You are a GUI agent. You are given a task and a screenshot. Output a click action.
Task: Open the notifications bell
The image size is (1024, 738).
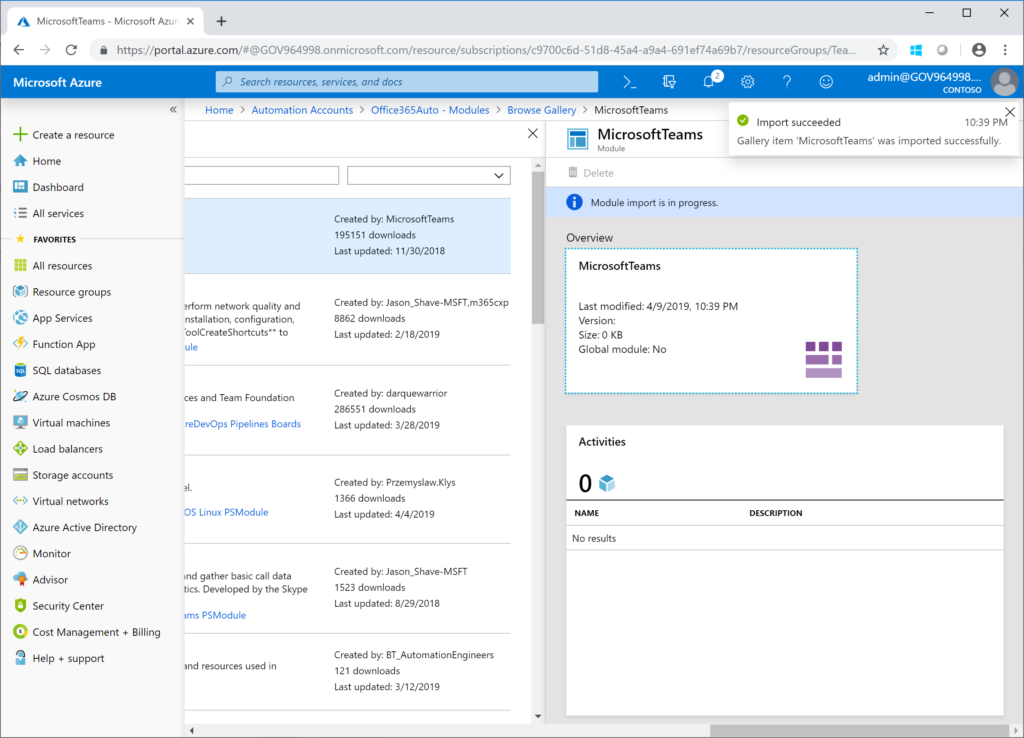707,81
